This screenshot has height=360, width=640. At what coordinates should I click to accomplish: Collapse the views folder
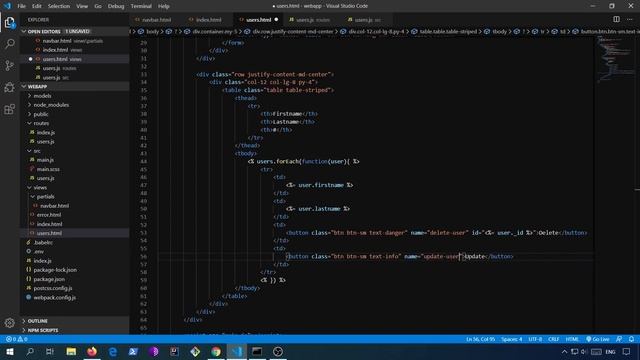[x=40, y=187]
